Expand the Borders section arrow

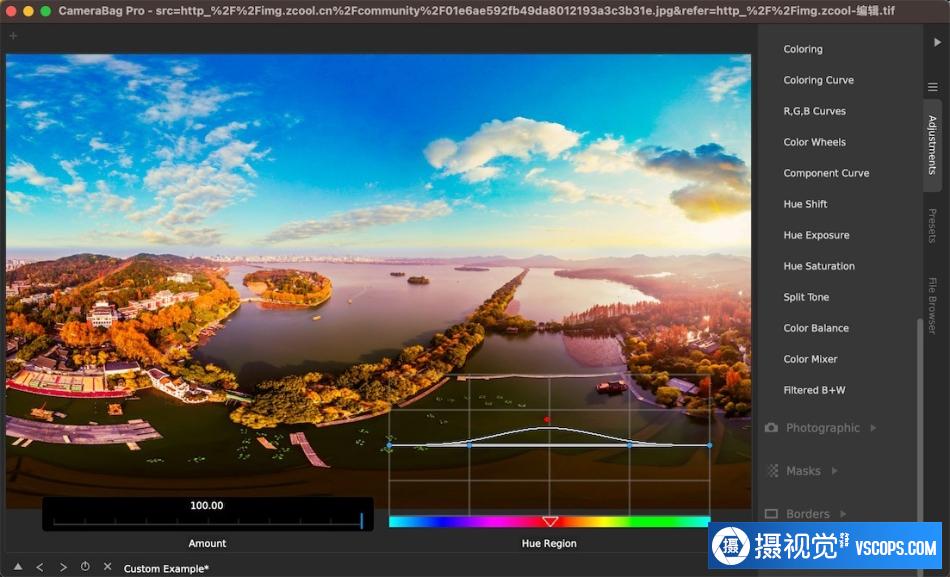[843, 514]
